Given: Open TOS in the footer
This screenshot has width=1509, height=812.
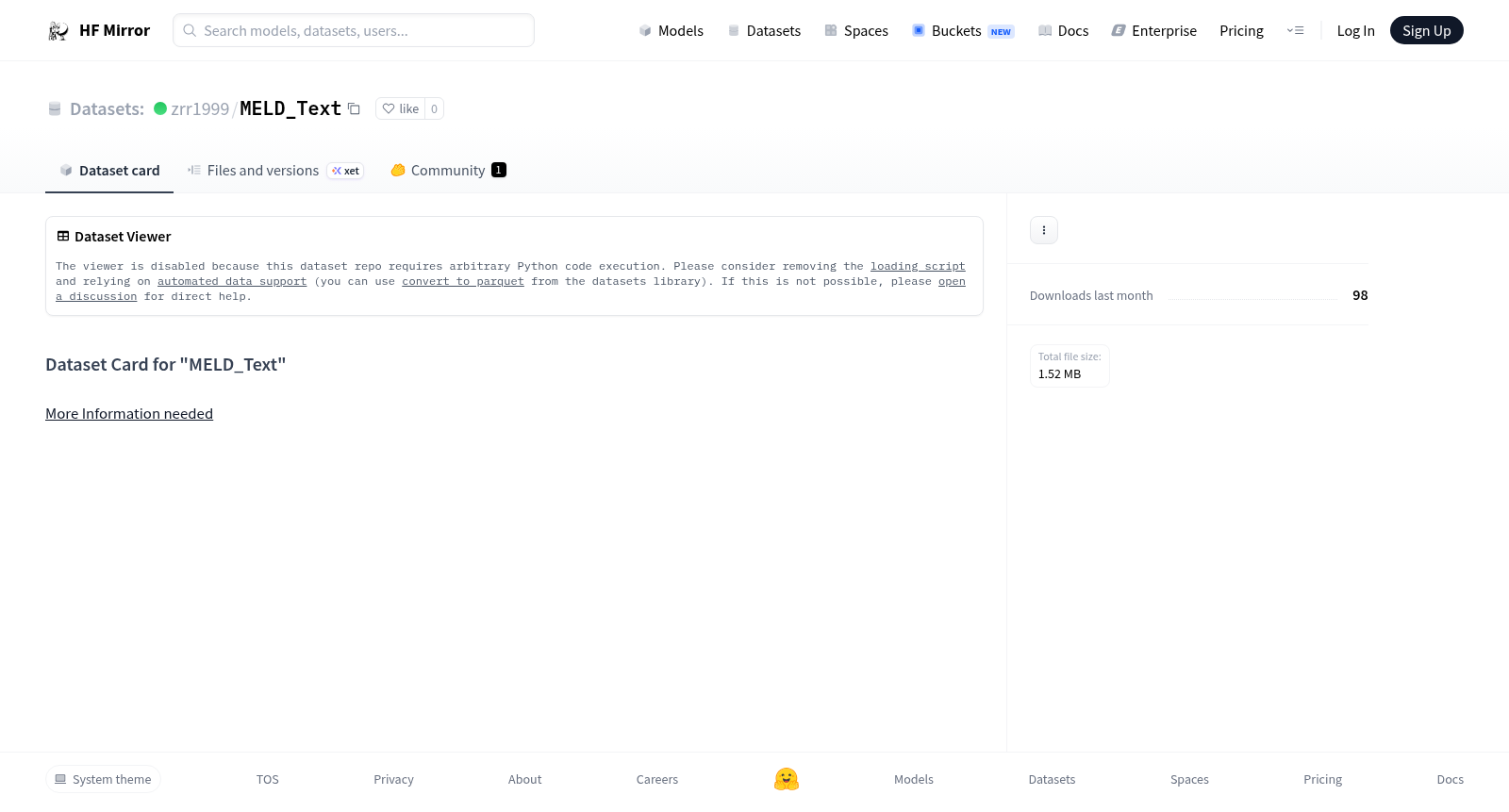Looking at the screenshot, I should click(268, 779).
